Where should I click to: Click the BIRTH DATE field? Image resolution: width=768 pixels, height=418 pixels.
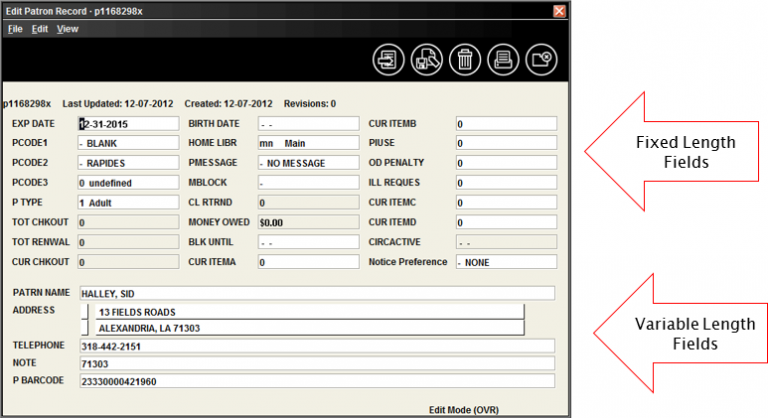pyautogui.click(x=307, y=124)
